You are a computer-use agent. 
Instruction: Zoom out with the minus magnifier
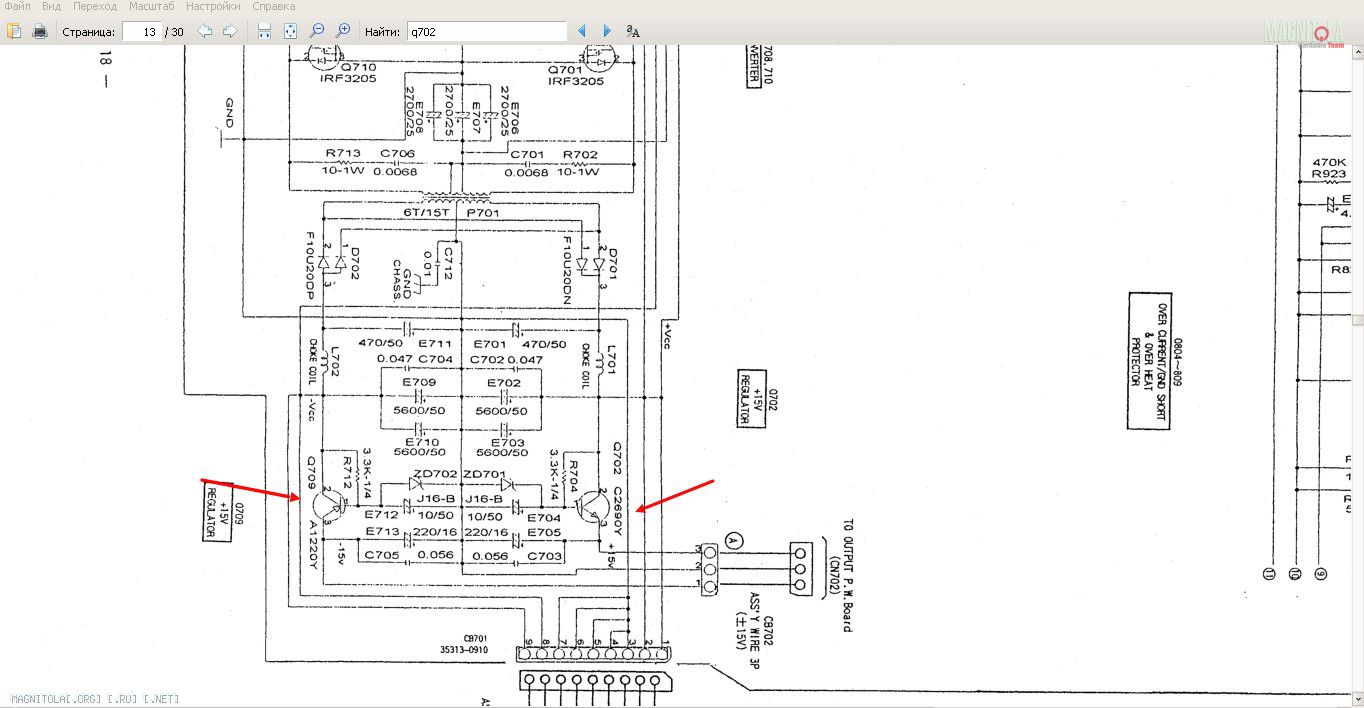tap(317, 31)
